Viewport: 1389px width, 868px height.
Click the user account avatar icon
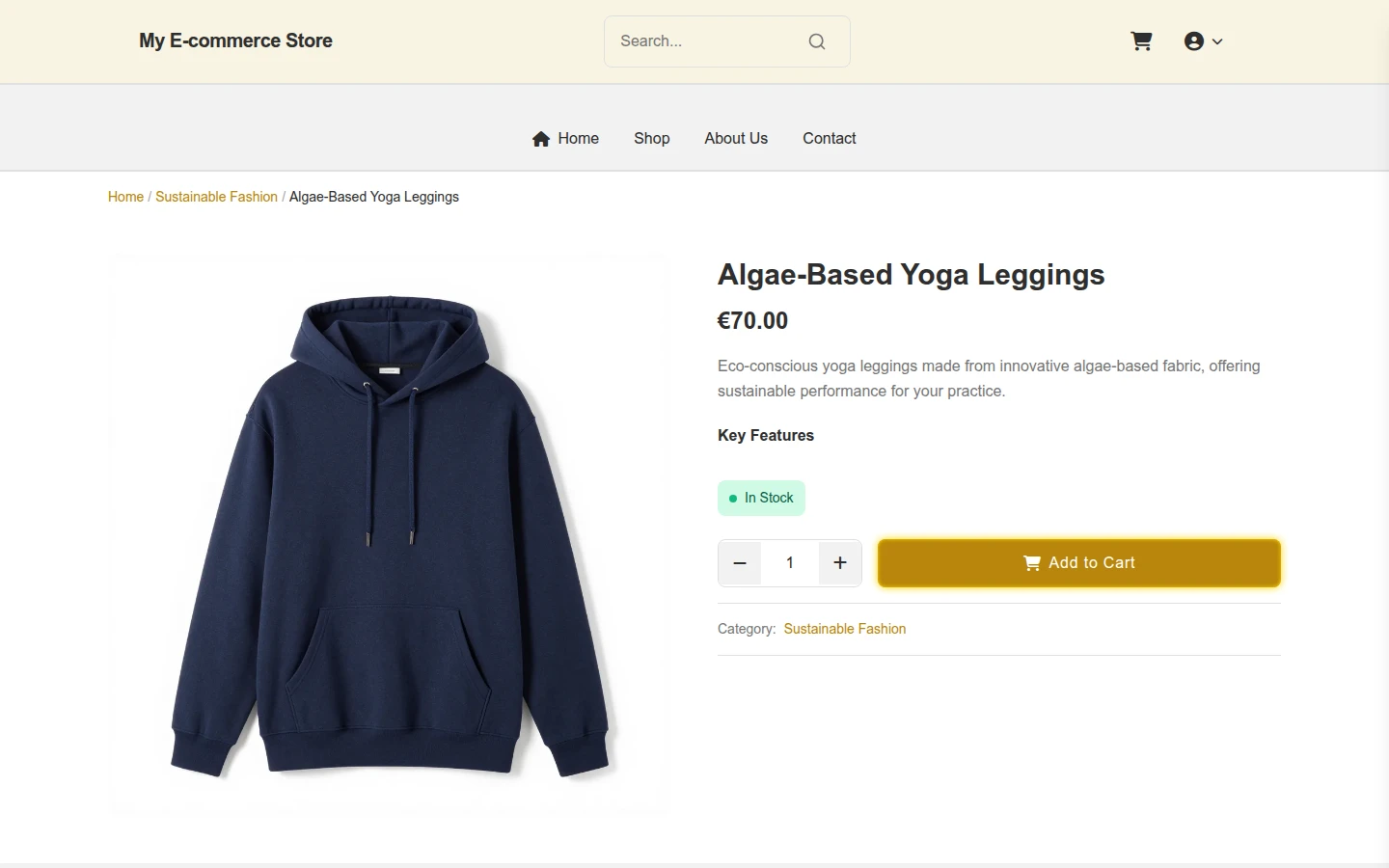[1194, 41]
